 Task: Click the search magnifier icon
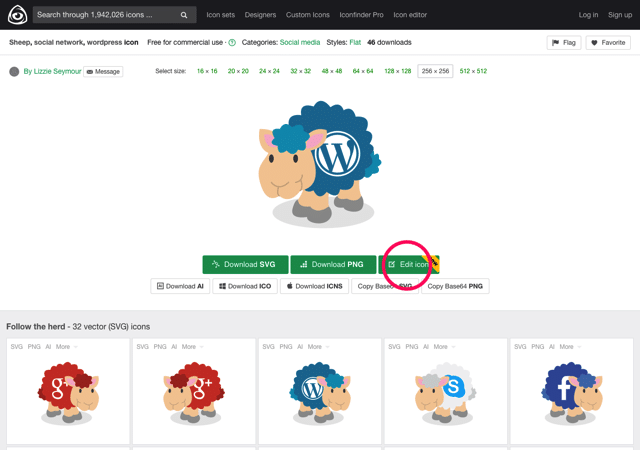pyautogui.click(x=184, y=15)
